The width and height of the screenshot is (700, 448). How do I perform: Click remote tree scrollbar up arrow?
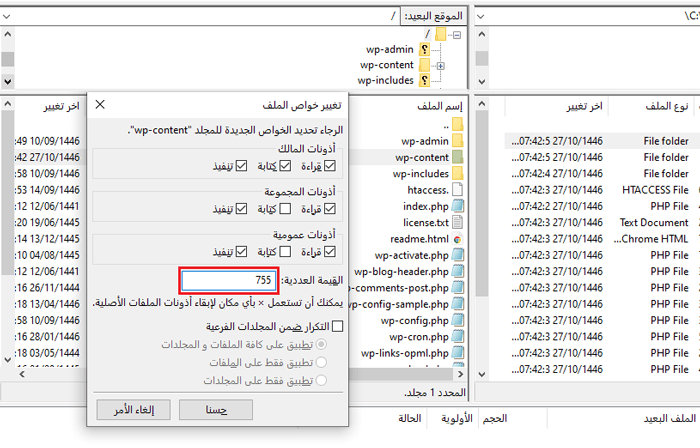coord(8,34)
